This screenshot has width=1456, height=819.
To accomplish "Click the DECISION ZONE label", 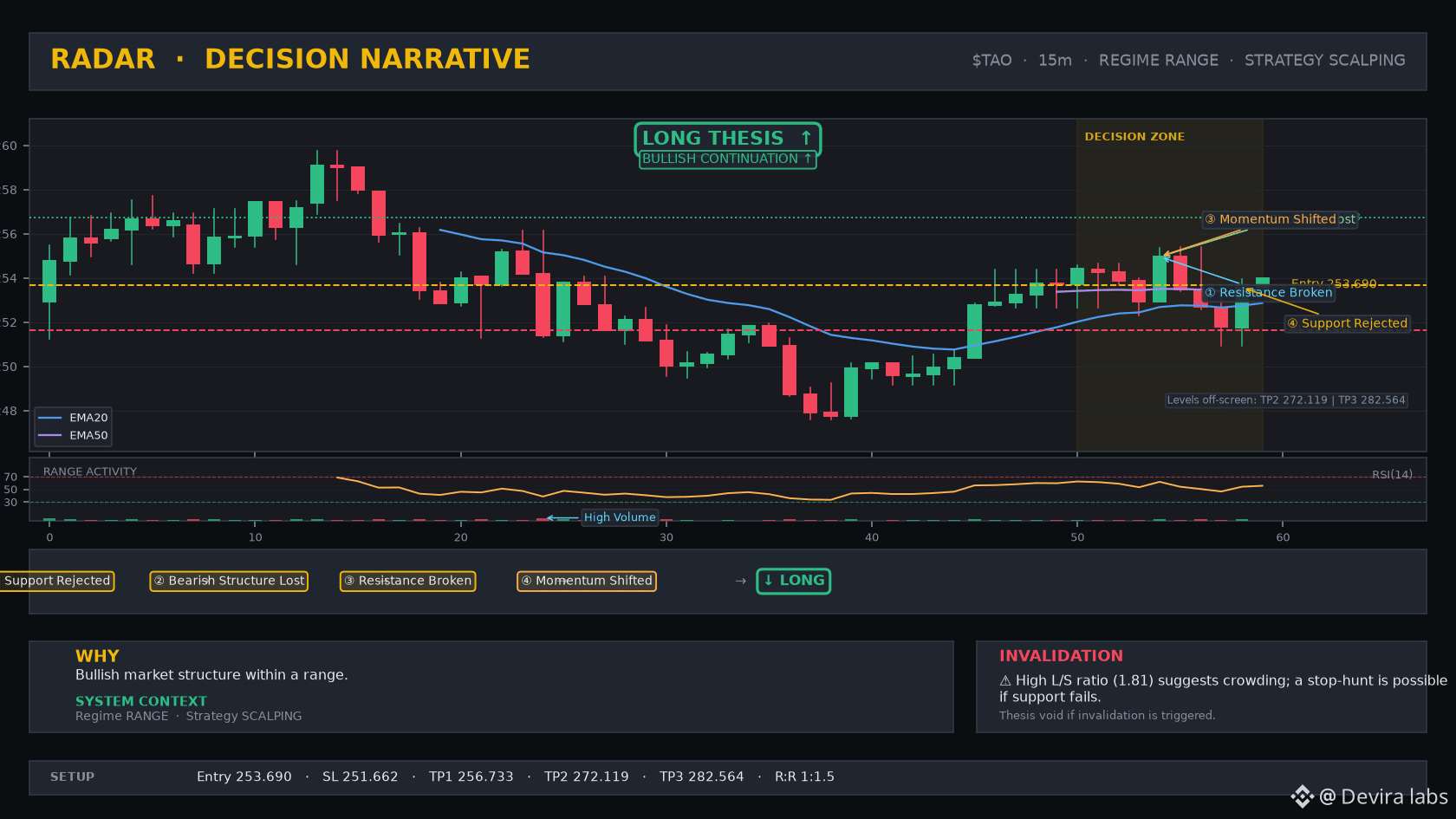I will [1134, 137].
